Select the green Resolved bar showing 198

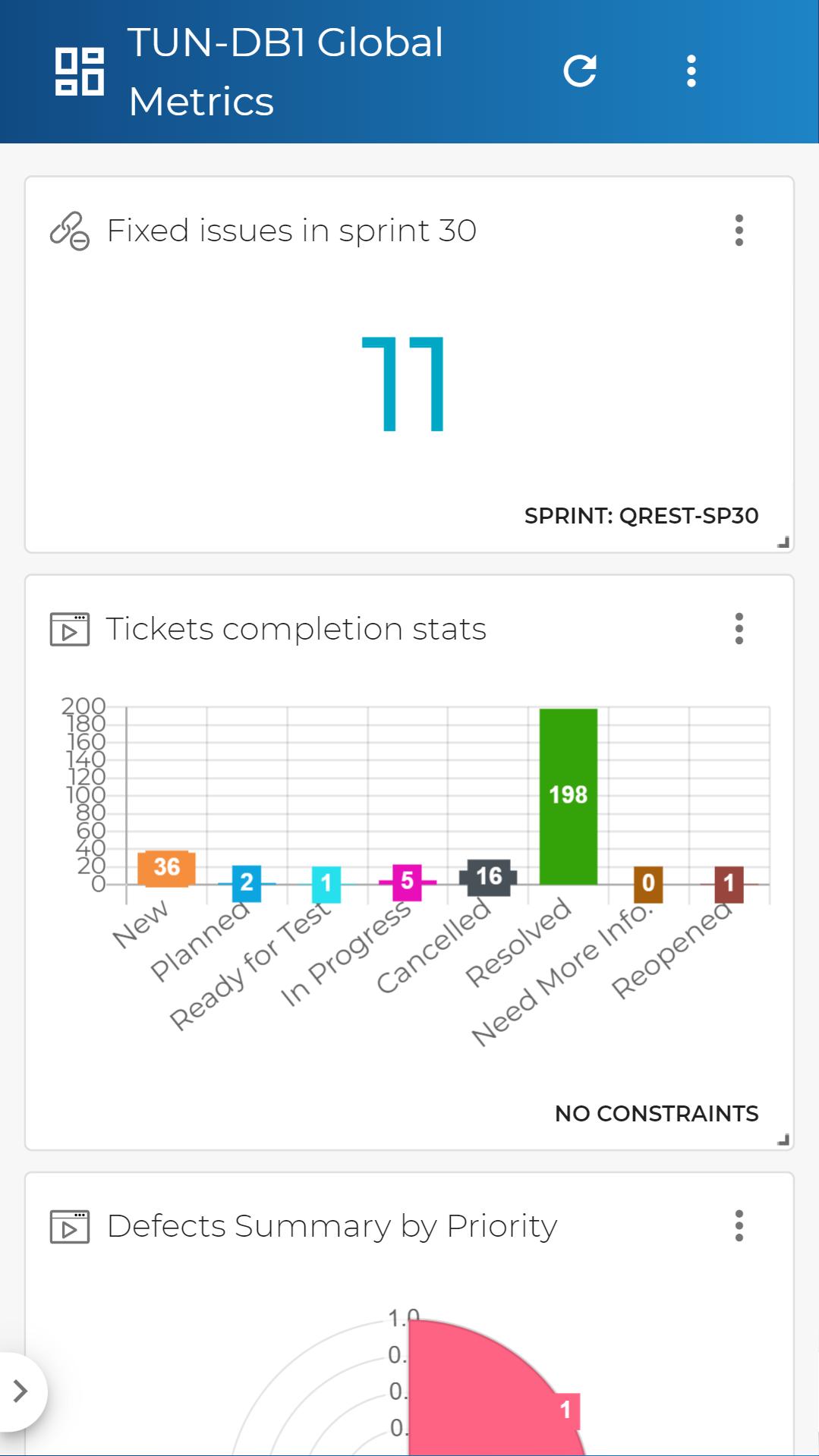click(569, 796)
